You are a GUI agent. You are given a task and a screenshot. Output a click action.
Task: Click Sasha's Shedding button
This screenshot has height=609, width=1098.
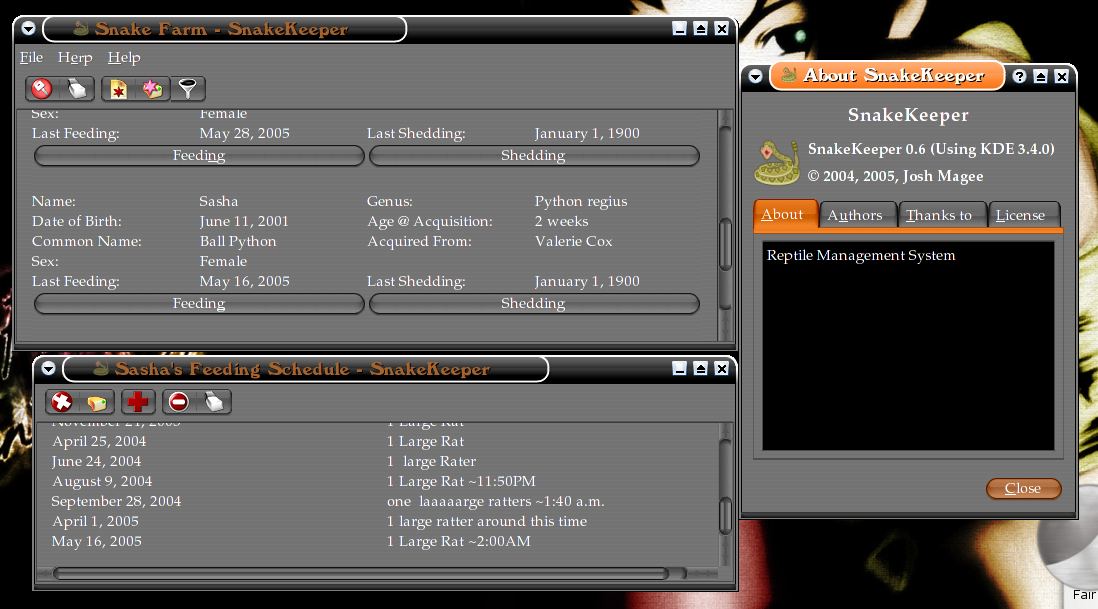[x=534, y=303]
